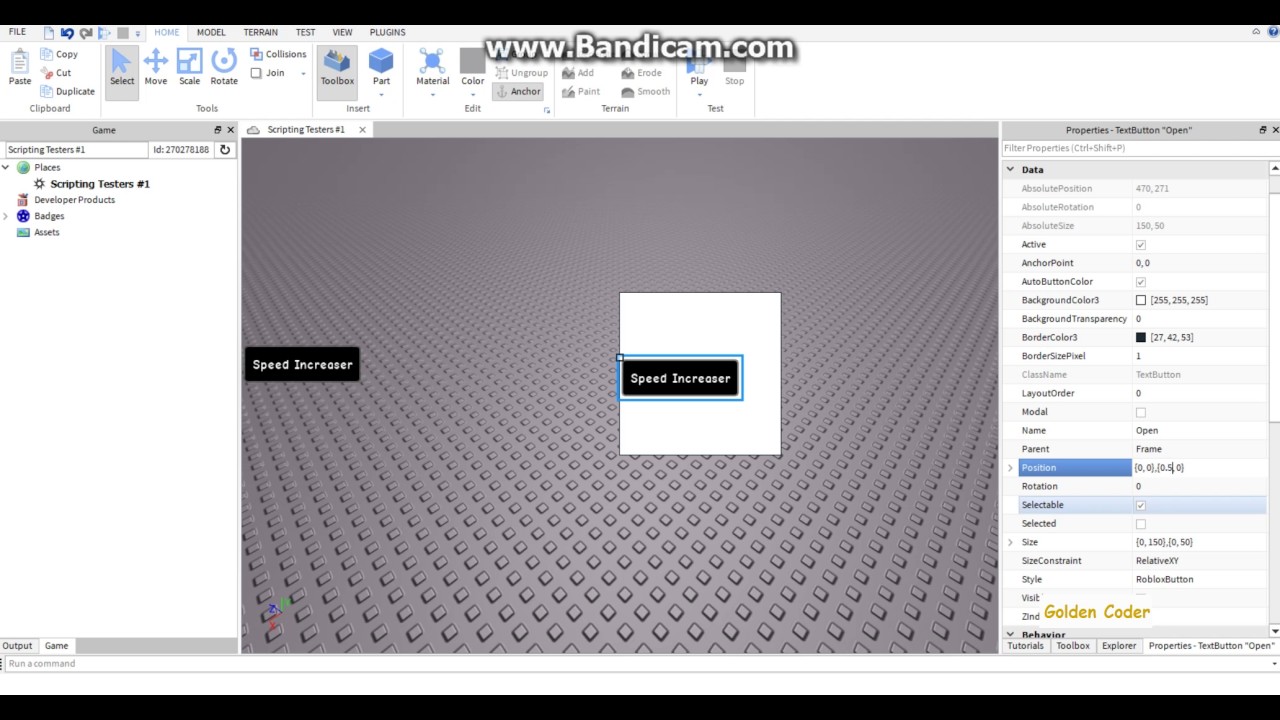
Task: Toggle the Active property checkbox
Action: point(1140,245)
